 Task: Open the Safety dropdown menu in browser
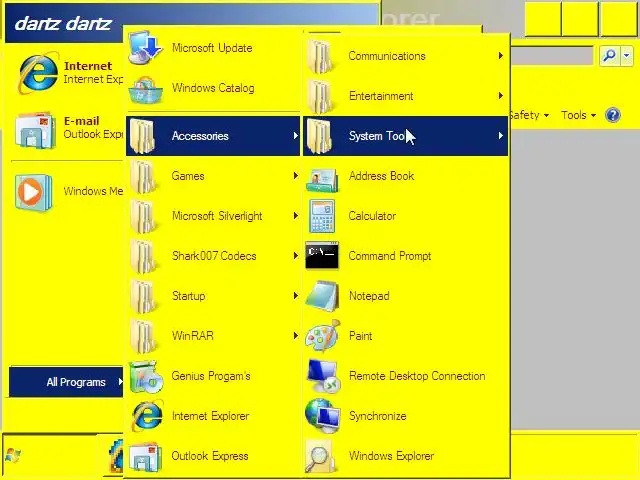tap(529, 116)
